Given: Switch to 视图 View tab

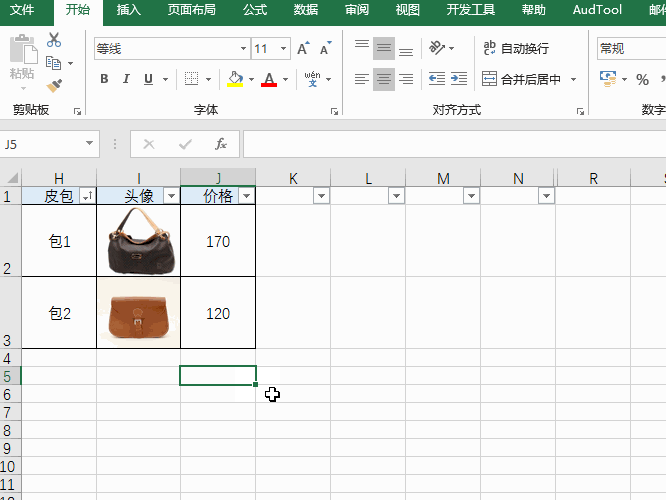Looking at the screenshot, I should pos(408,10).
